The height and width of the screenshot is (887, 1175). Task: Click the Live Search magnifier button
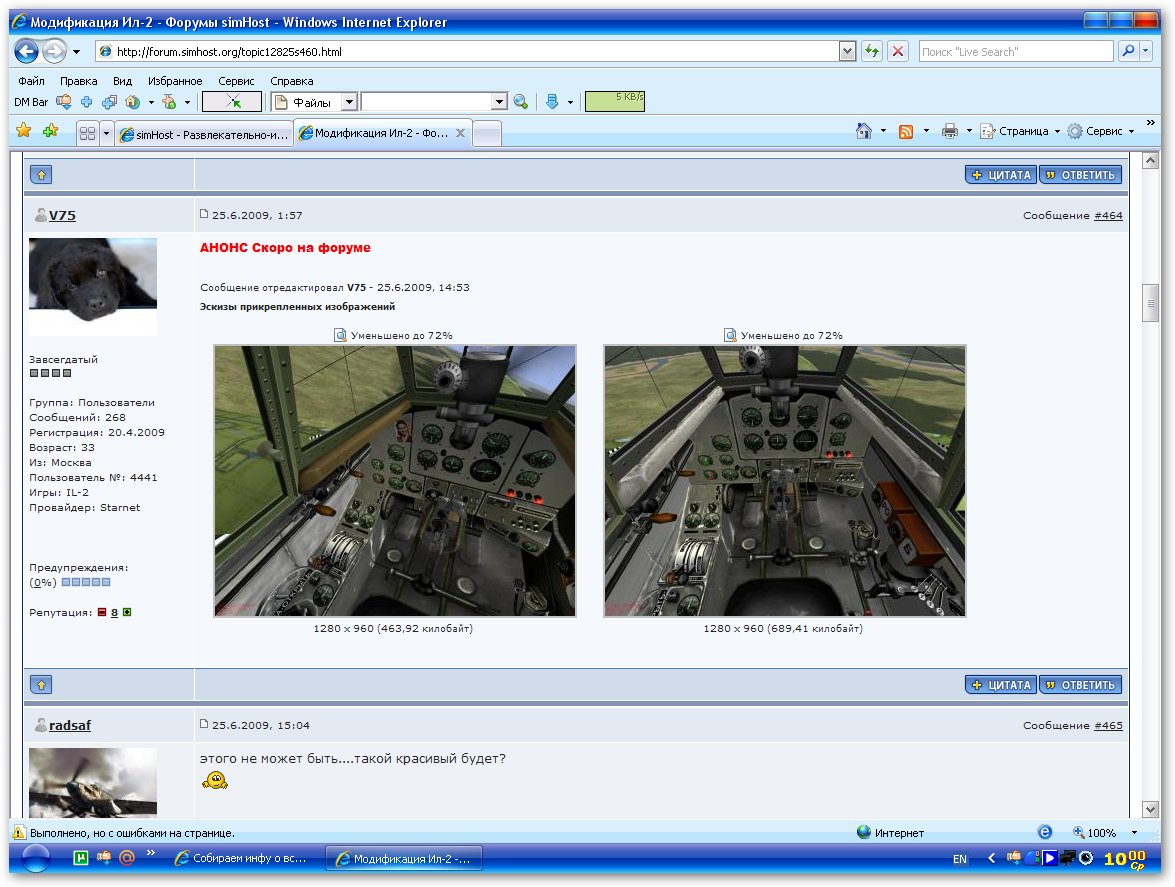(1128, 51)
